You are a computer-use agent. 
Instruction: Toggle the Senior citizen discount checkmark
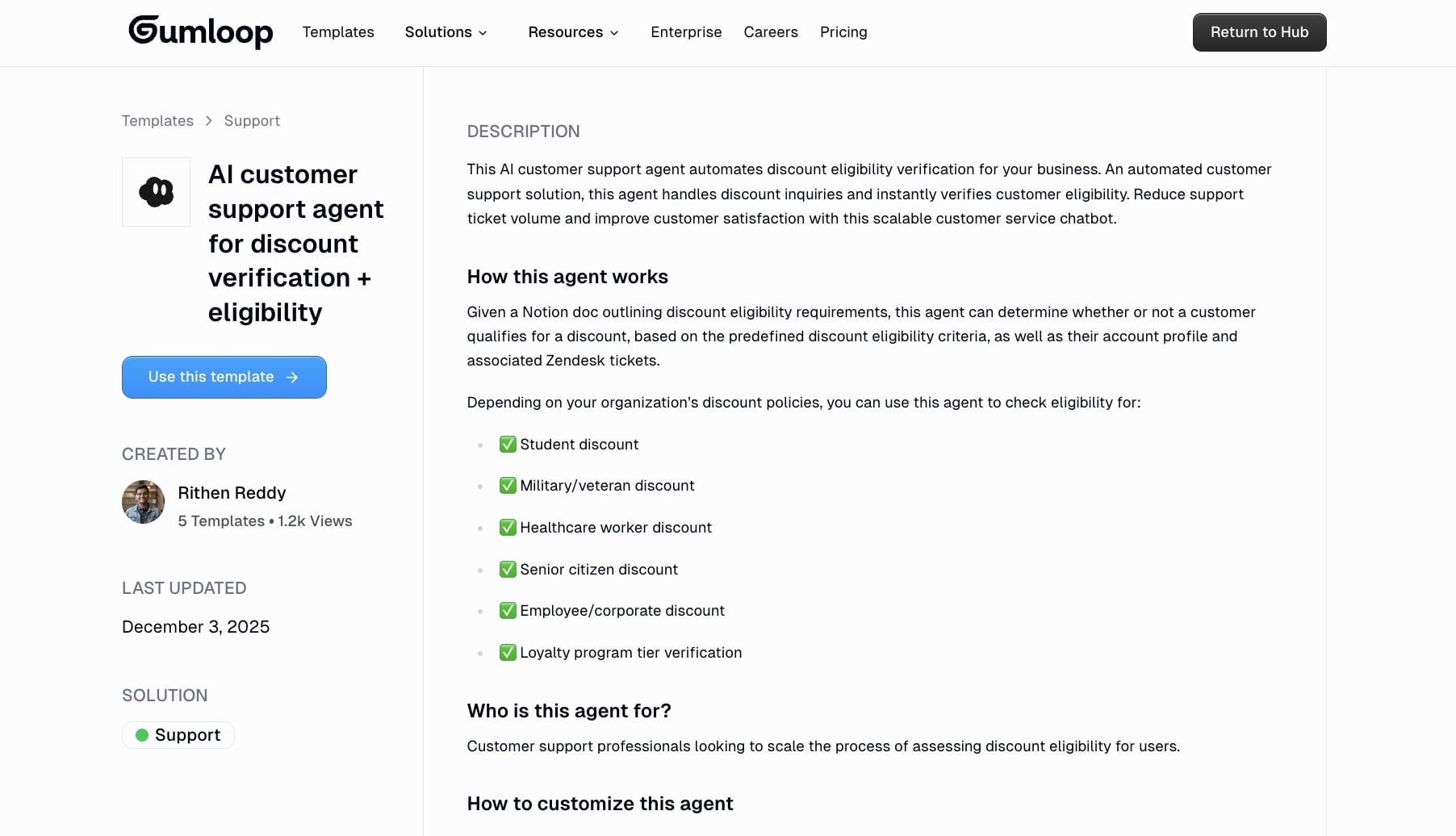pyautogui.click(x=508, y=569)
